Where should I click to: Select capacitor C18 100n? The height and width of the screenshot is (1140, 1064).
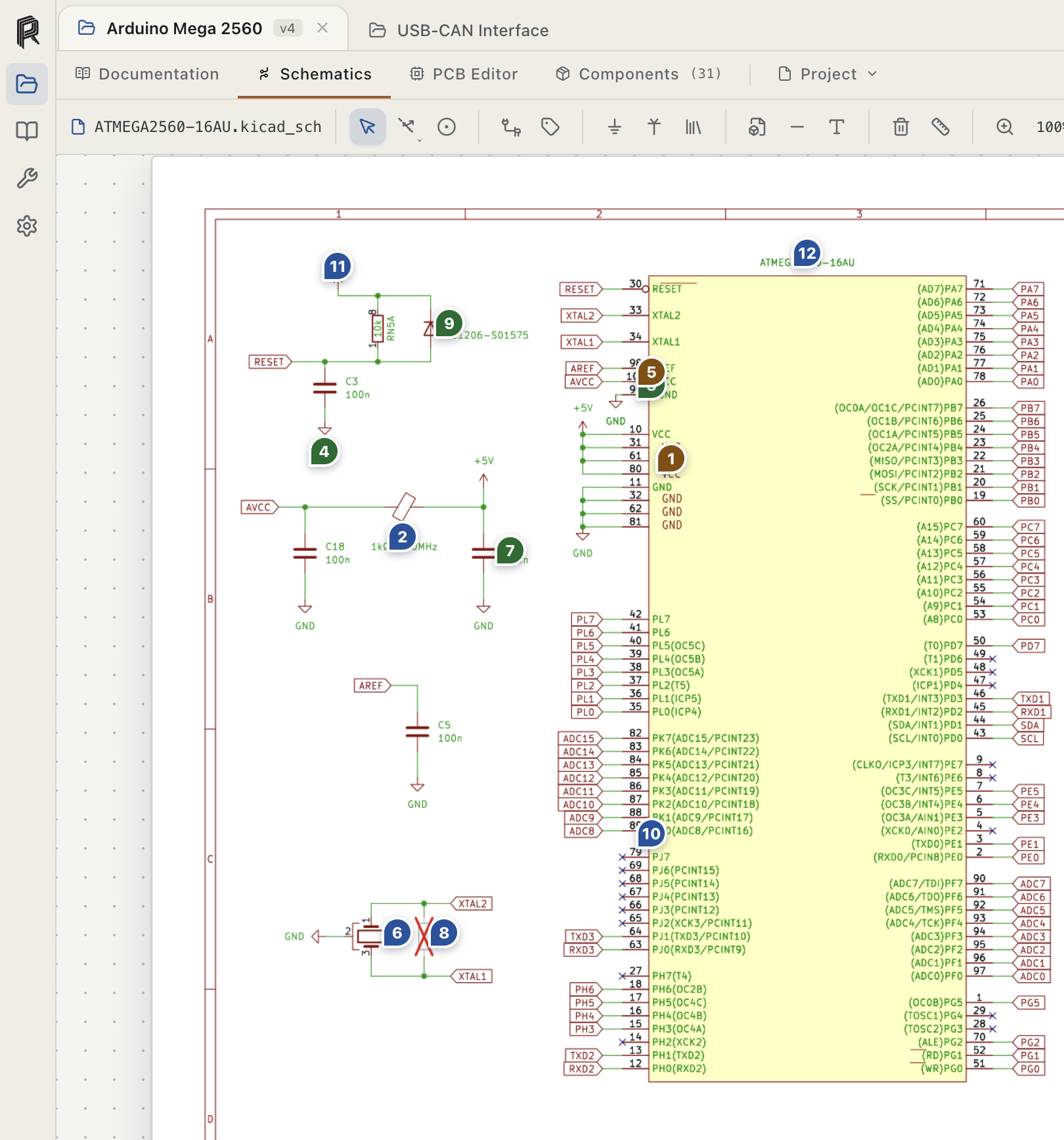[x=305, y=554]
